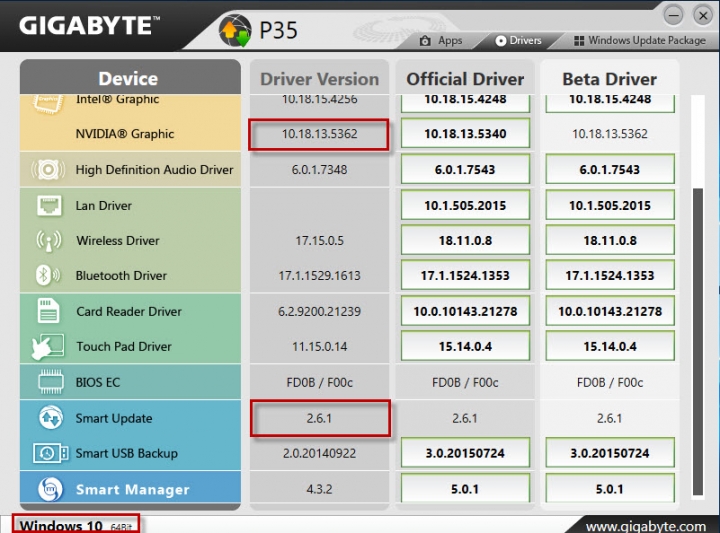
Task: Click the Wireless Driver antenna icon
Action: click(49, 241)
